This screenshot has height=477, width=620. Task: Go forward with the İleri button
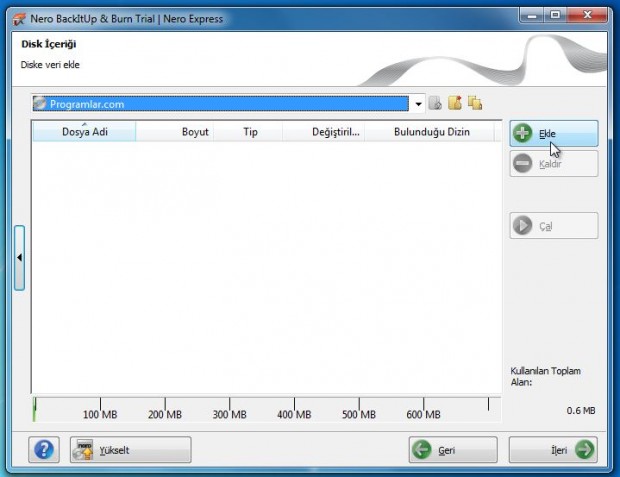click(x=553, y=450)
